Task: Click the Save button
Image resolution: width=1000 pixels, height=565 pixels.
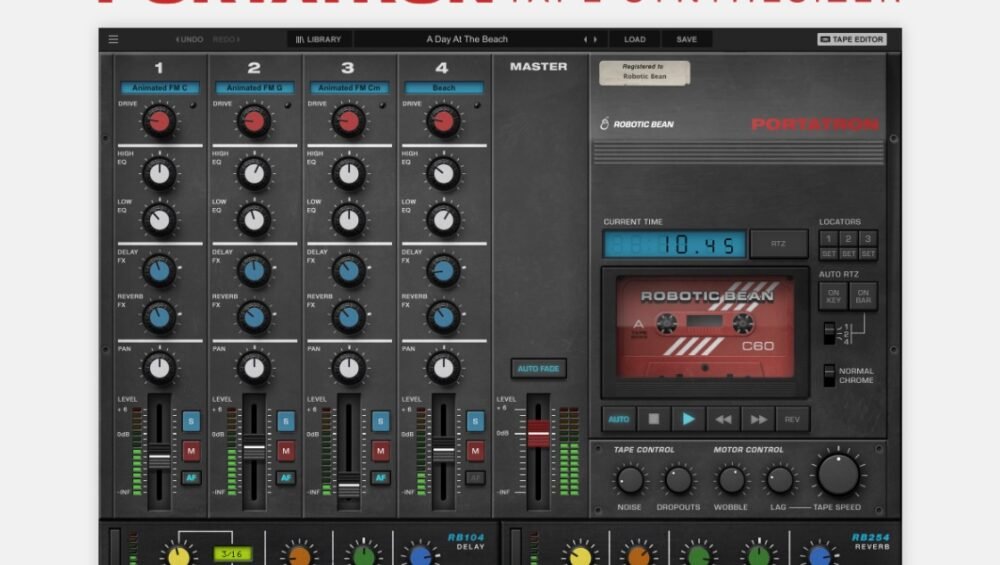Action: [x=686, y=39]
